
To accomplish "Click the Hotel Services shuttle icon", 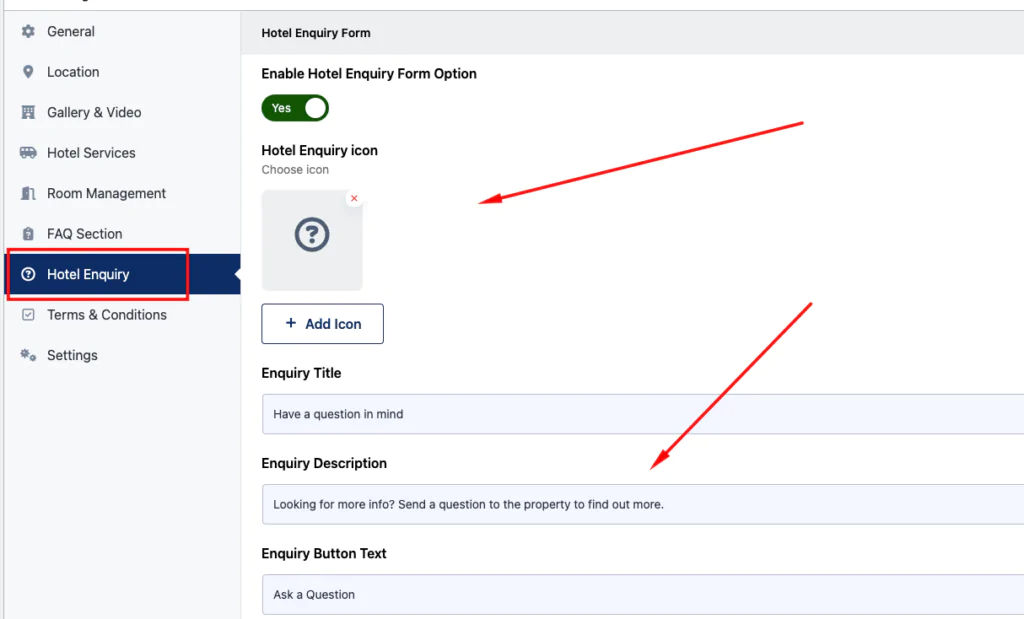I will click(28, 153).
